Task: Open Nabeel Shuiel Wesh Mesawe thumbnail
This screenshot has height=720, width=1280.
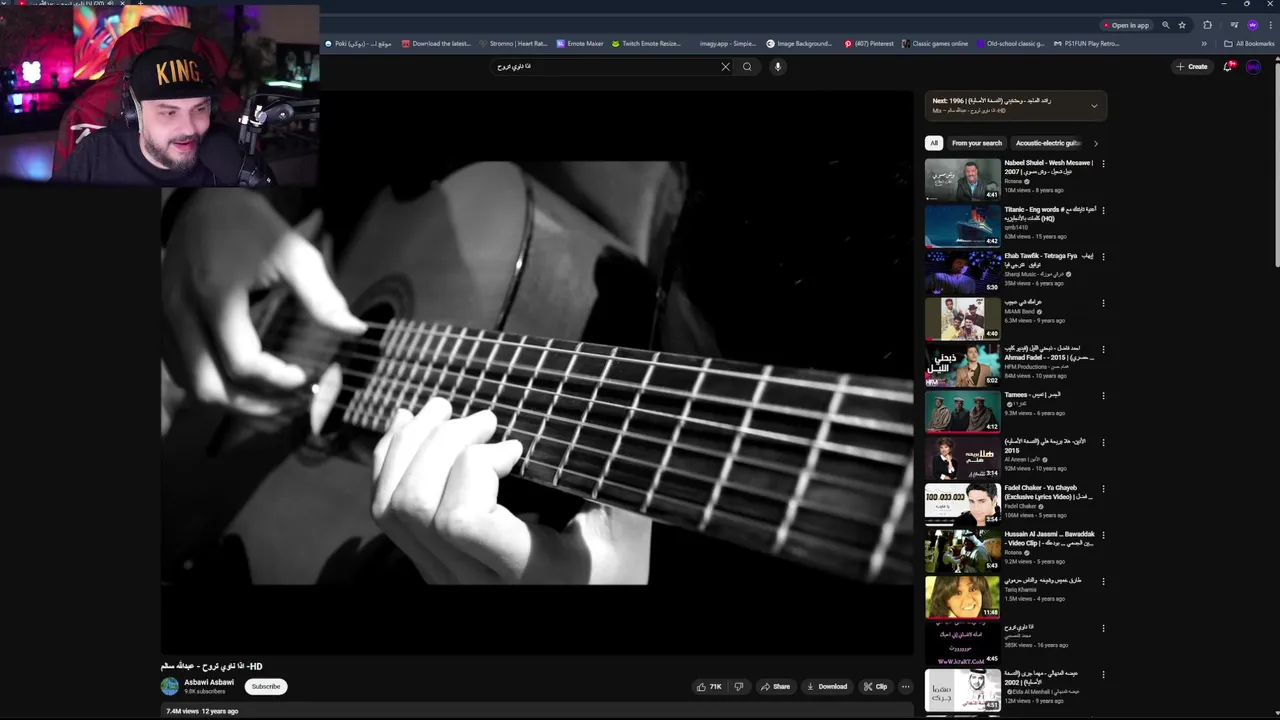Action: click(x=962, y=179)
